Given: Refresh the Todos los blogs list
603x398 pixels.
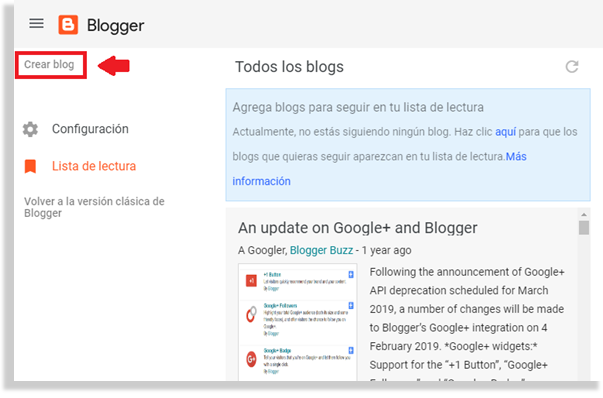Looking at the screenshot, I should [x=572, y=67].
